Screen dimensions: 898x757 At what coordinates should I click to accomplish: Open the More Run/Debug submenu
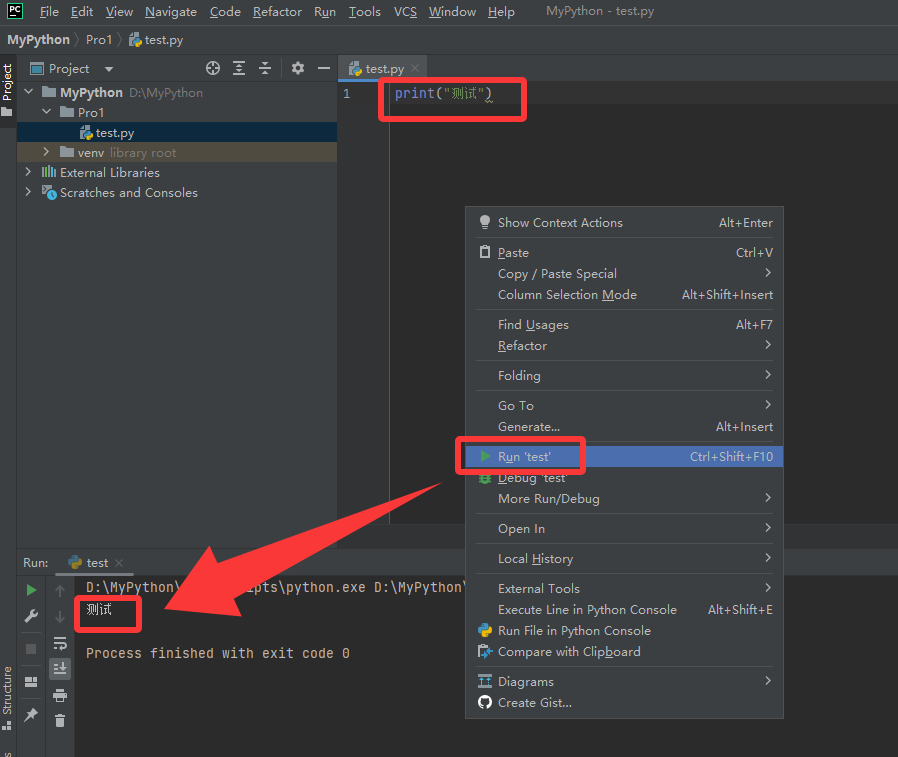point(624,499)
